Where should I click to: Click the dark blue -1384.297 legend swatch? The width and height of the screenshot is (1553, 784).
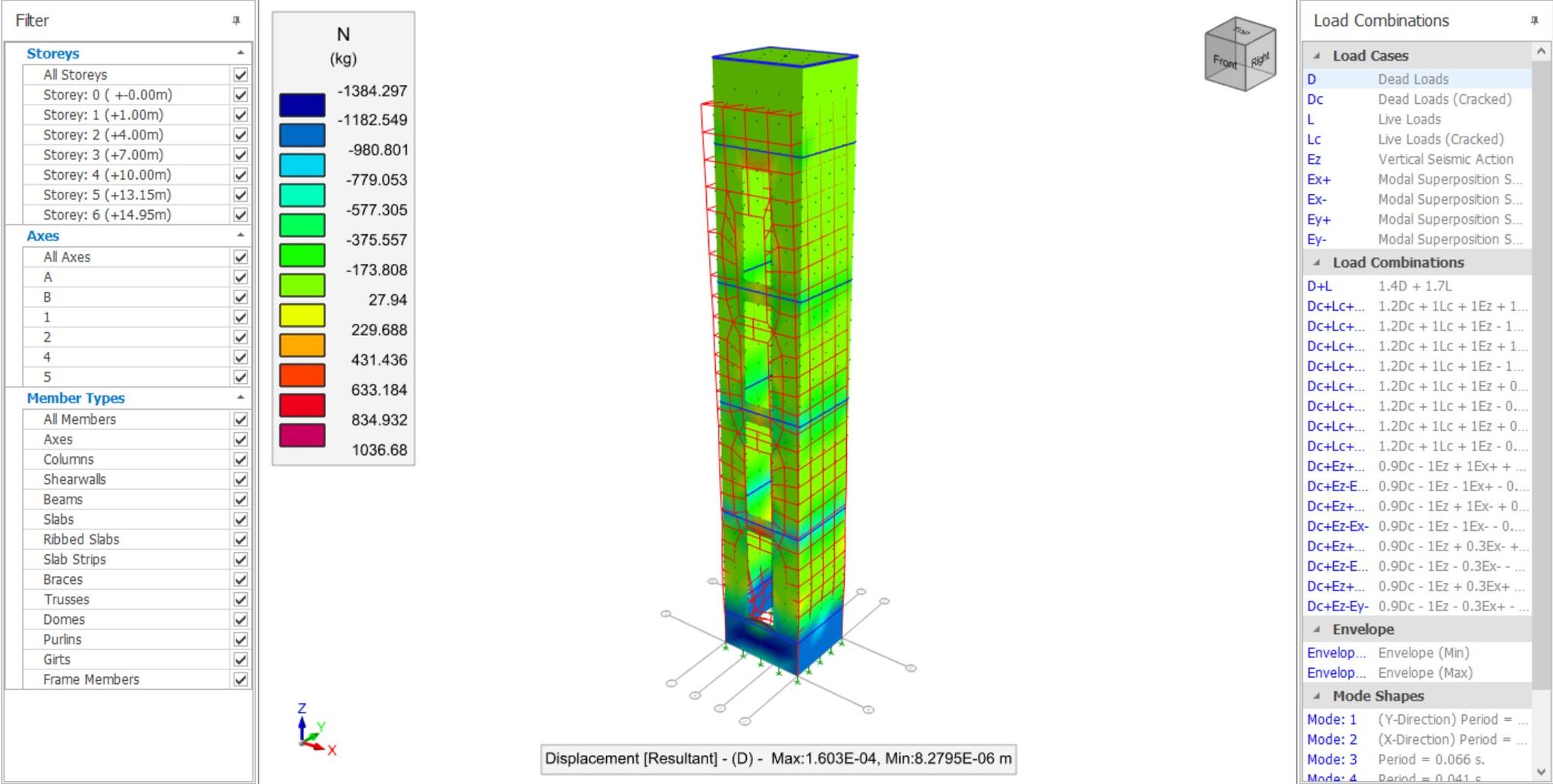pyautogui.click(x=302, y=105)
